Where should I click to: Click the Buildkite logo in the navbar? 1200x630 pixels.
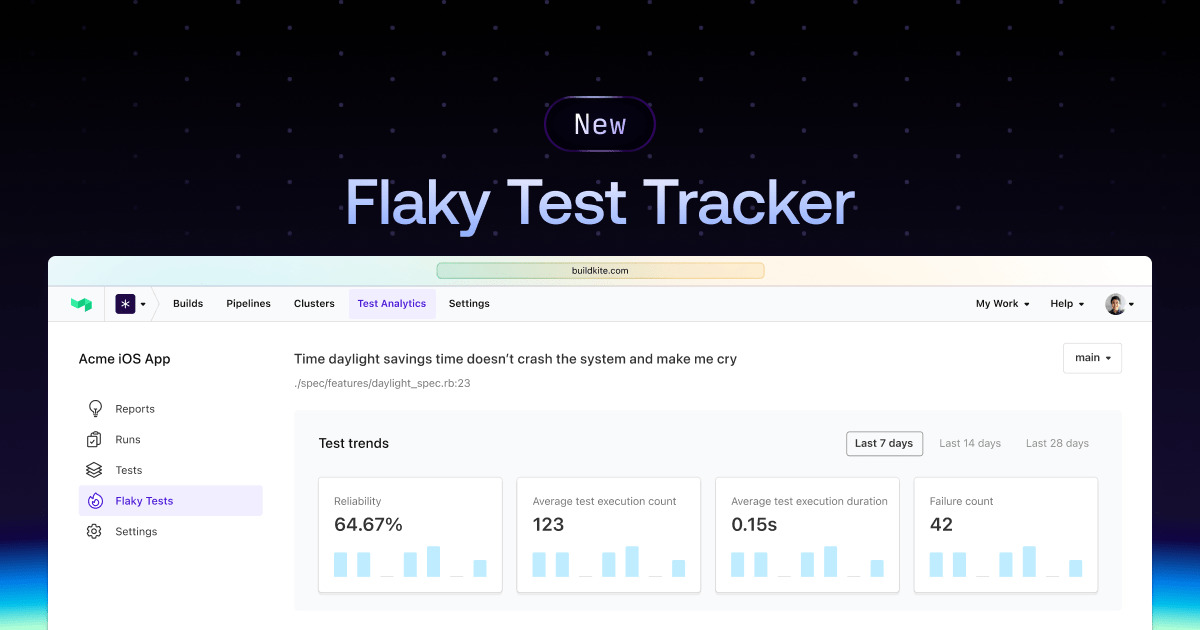tap(80, 303)
